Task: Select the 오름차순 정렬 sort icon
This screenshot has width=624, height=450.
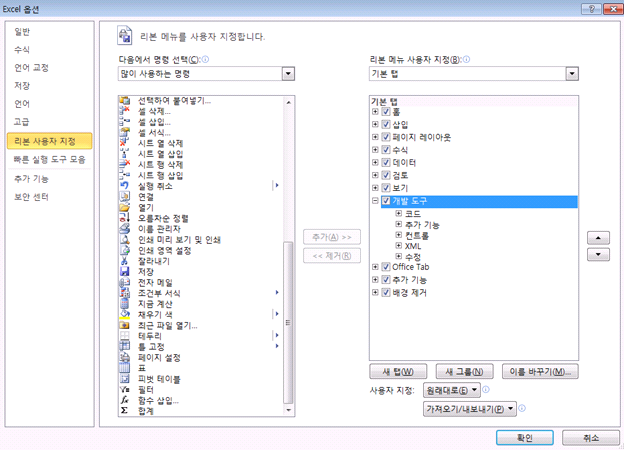Action: (125, 218)
